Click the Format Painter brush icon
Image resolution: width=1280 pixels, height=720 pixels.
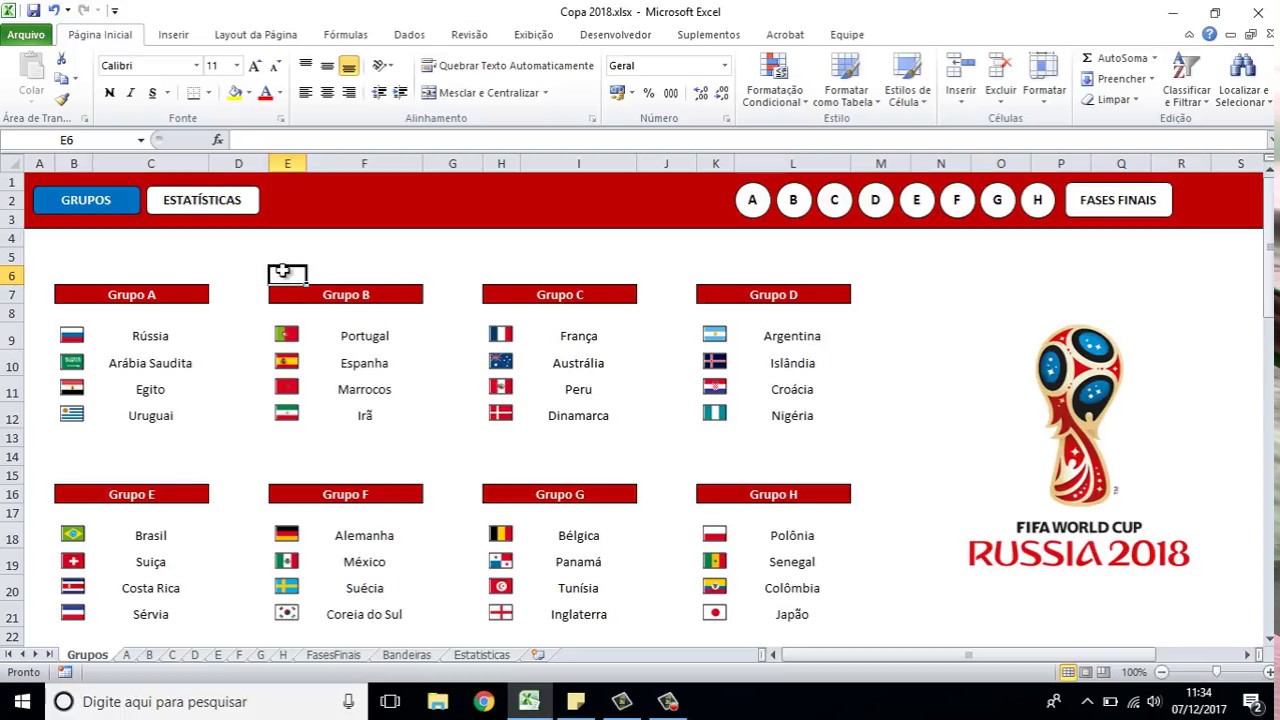point(62,99)
